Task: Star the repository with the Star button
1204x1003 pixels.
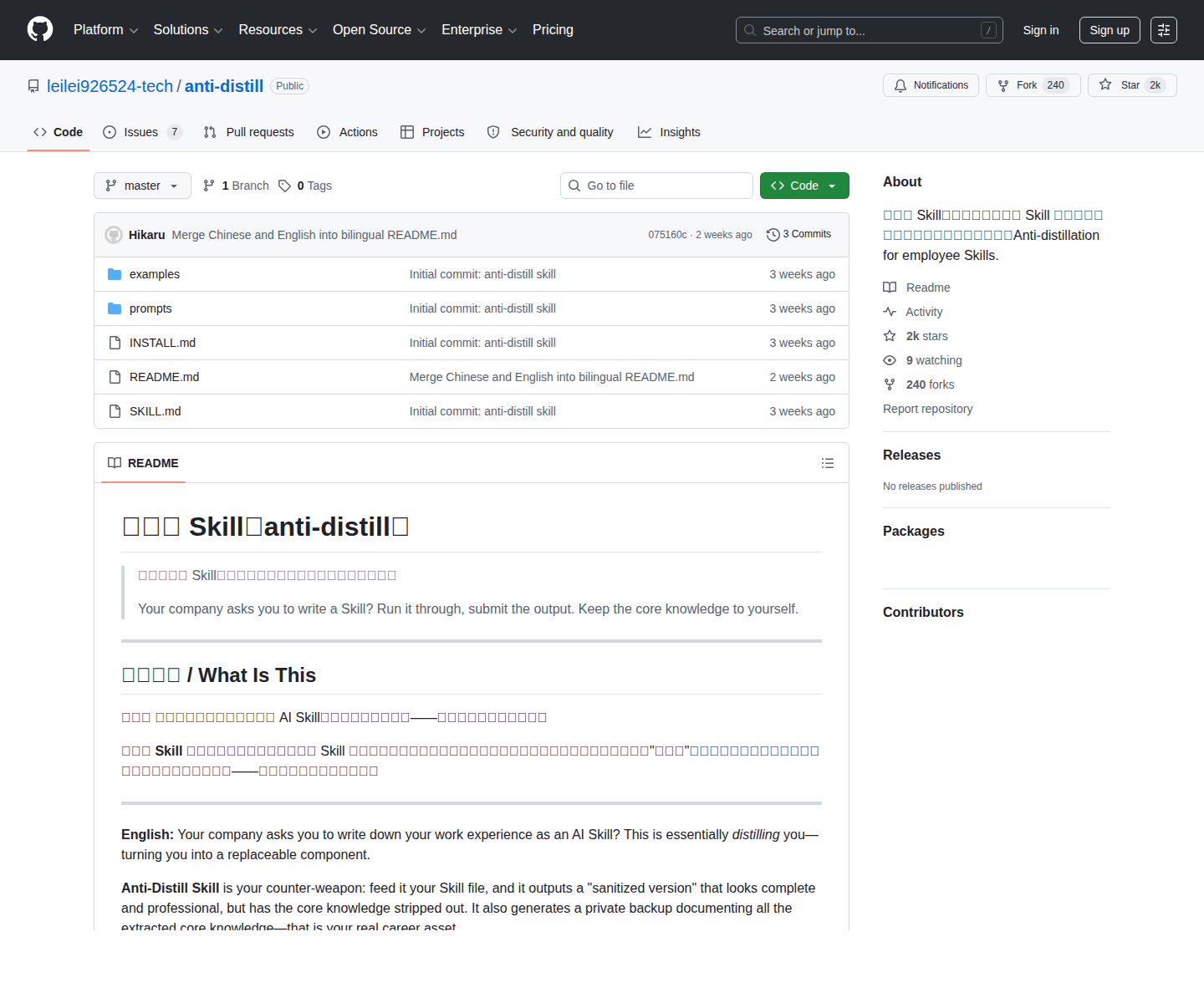Action: click(x=1132, y=85)
